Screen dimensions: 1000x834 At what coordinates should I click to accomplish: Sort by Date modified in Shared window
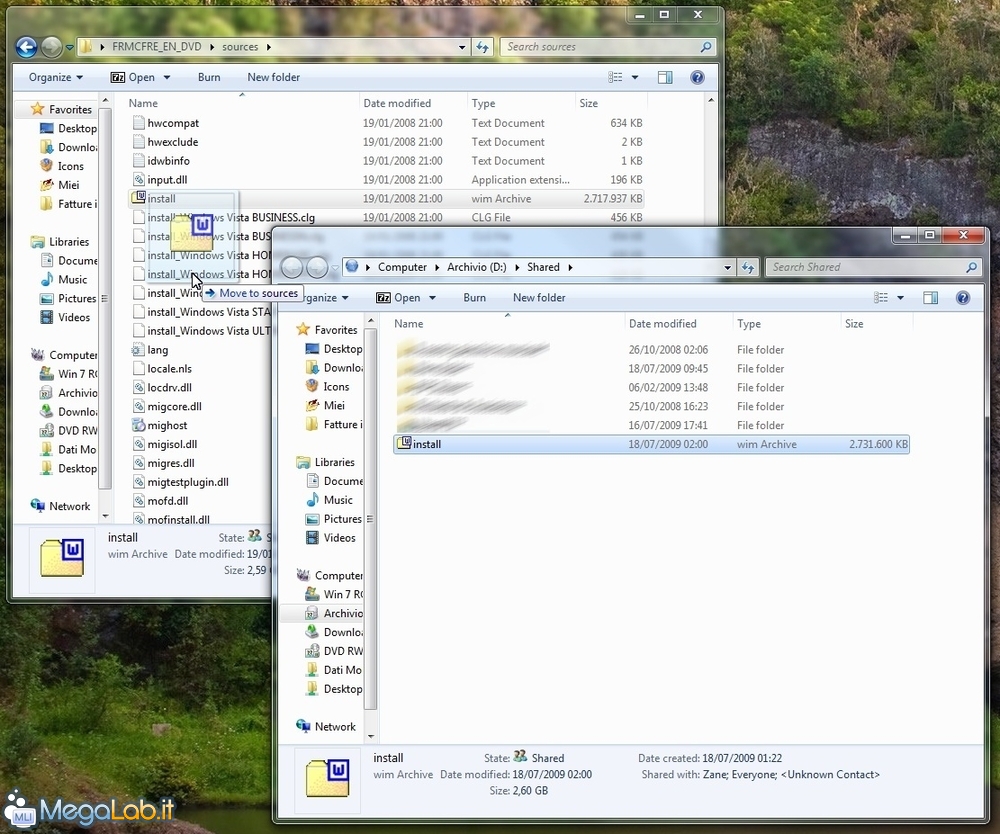coord(663,324)
